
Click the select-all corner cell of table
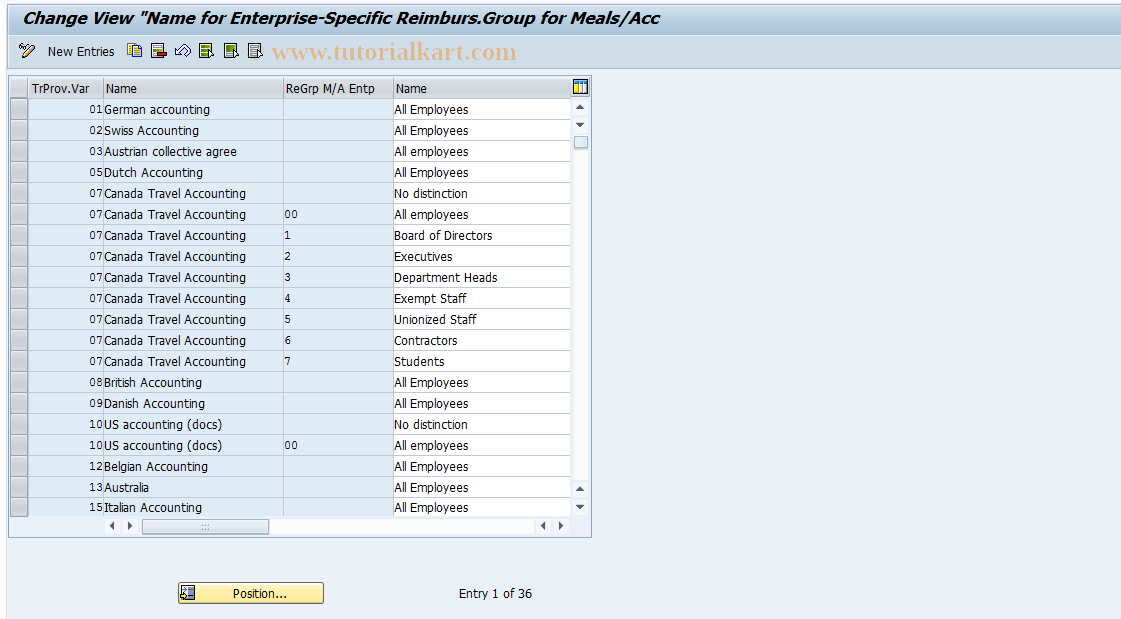[19, 88]
